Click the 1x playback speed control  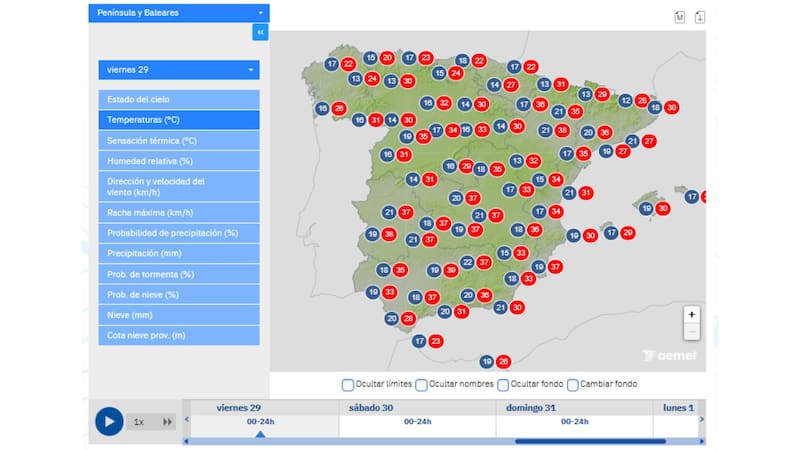coord(139,422)
